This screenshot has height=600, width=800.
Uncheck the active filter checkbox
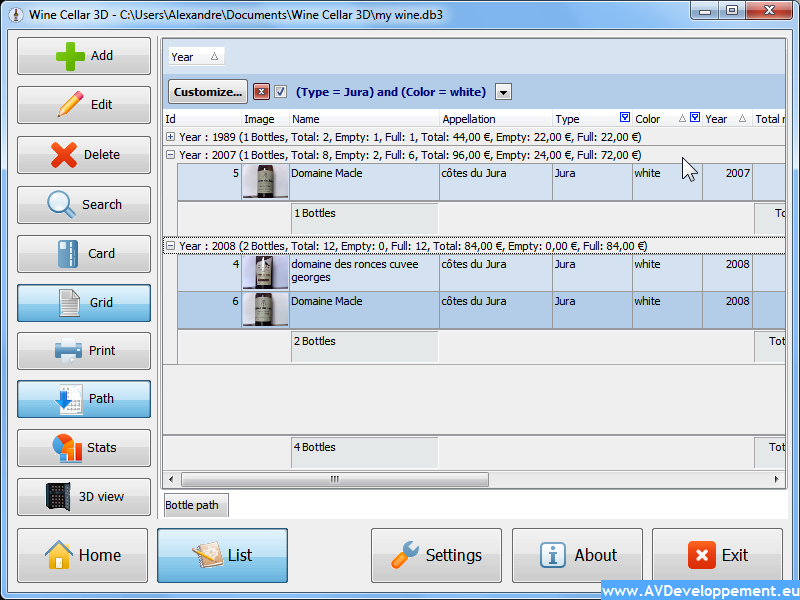point(281,92)
